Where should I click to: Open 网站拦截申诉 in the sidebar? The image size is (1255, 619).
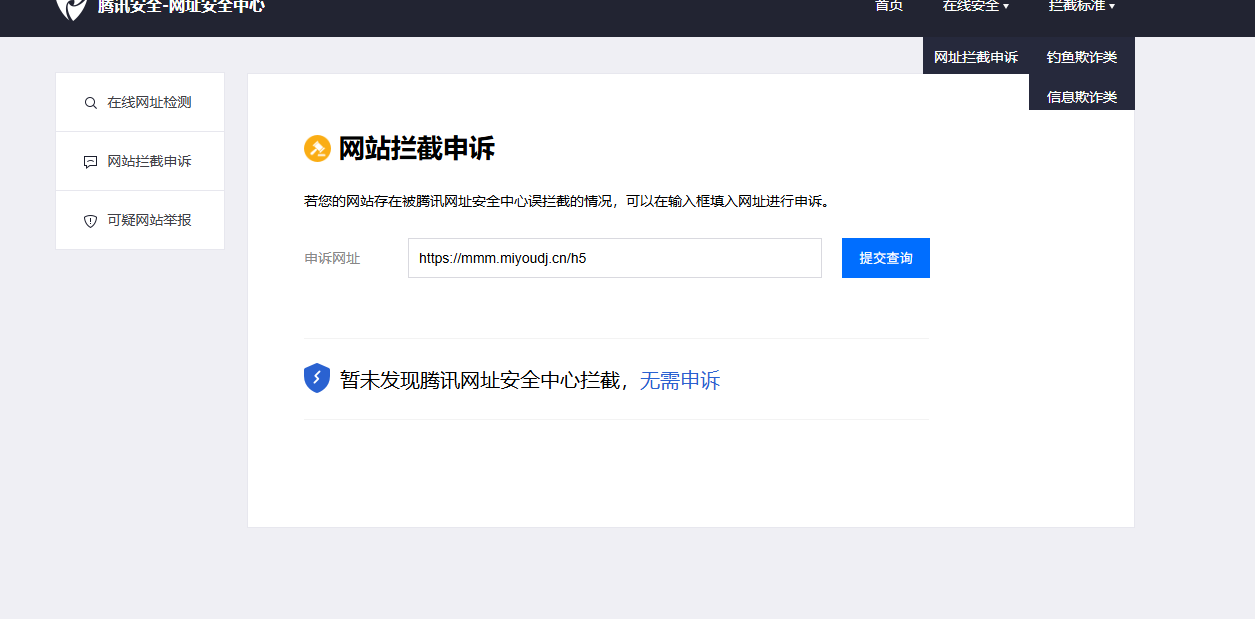140,161
